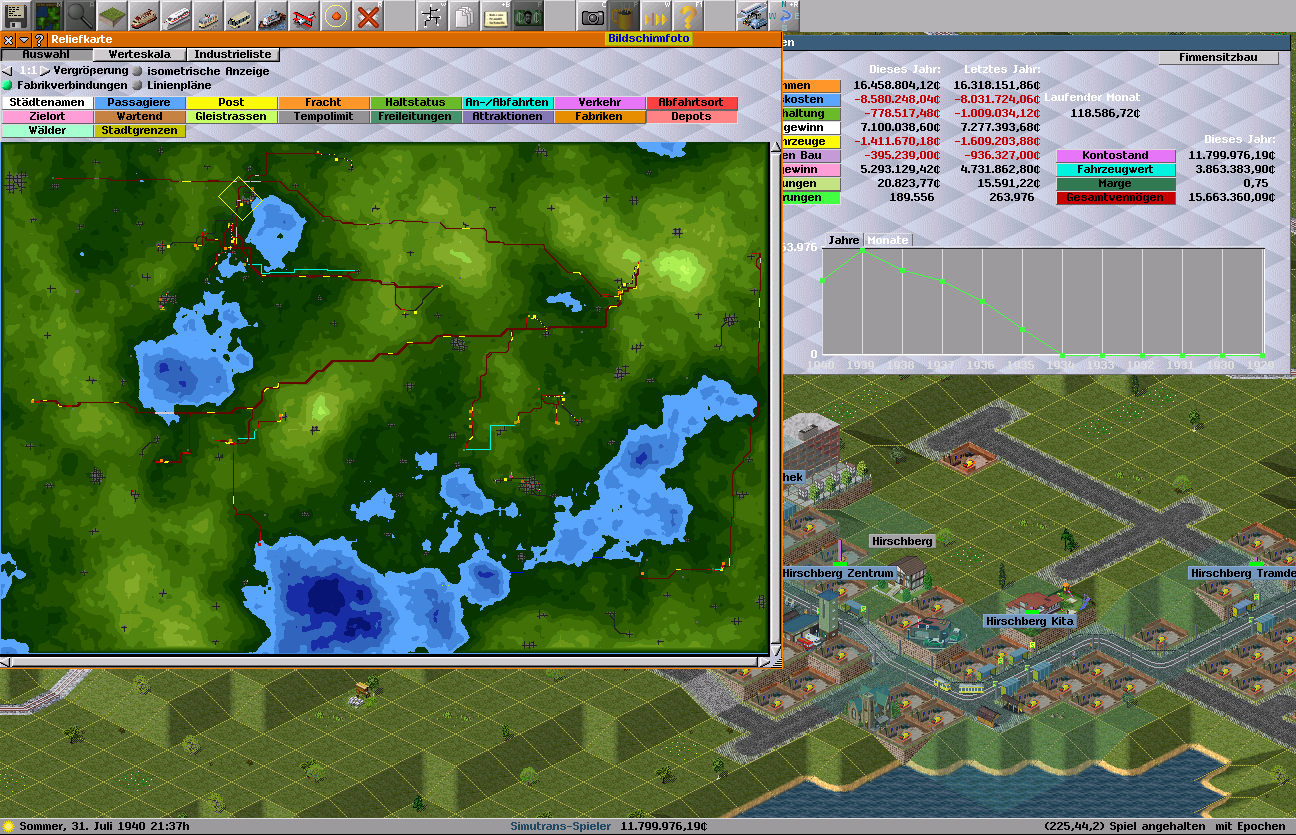
Task: Switch the chart to the Monate tab
Action: click(x=887, y=240)
